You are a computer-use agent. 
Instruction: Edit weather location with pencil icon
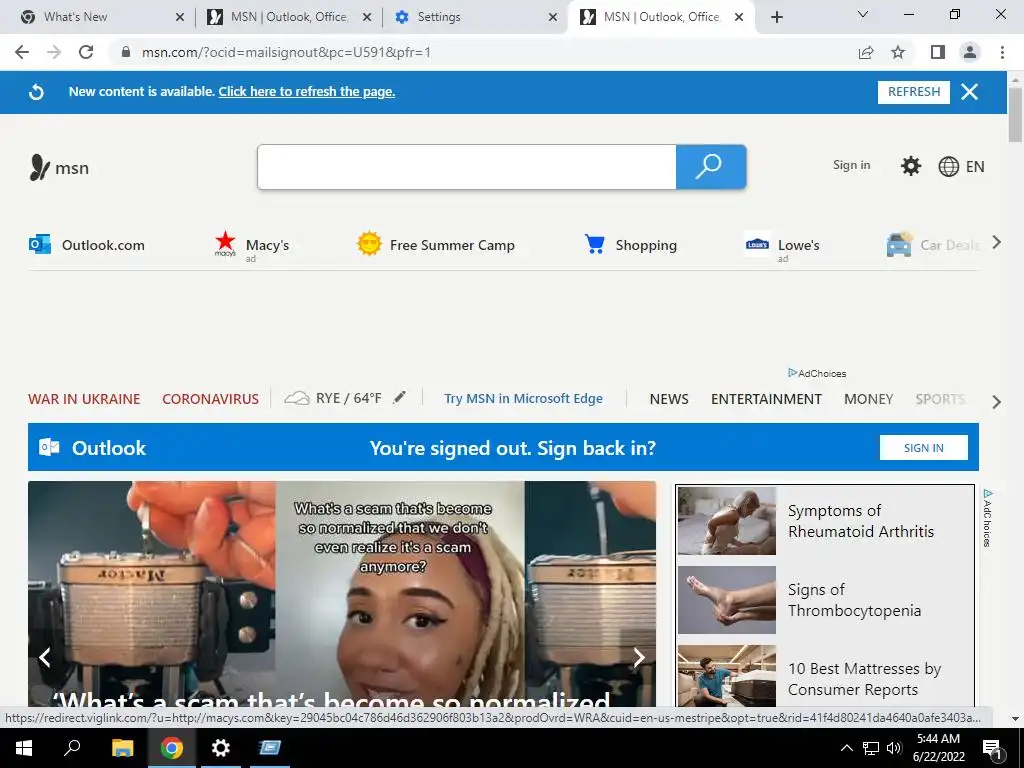(399, 397)
